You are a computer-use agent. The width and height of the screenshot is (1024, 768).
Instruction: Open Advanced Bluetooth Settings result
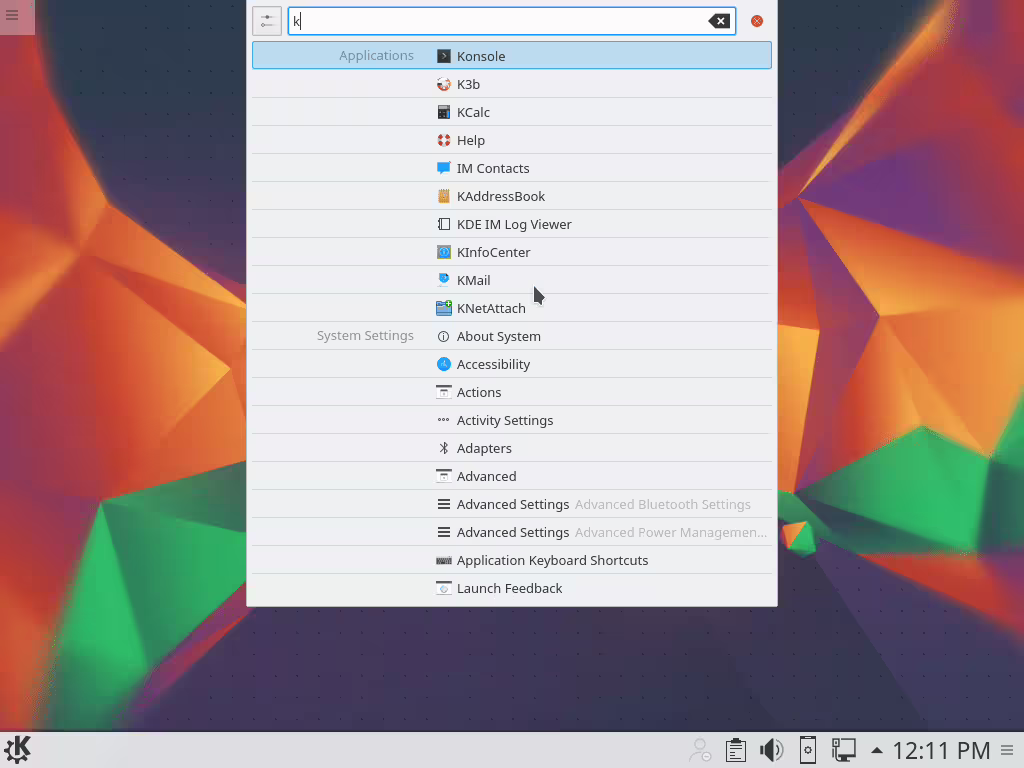pos(512,505)
